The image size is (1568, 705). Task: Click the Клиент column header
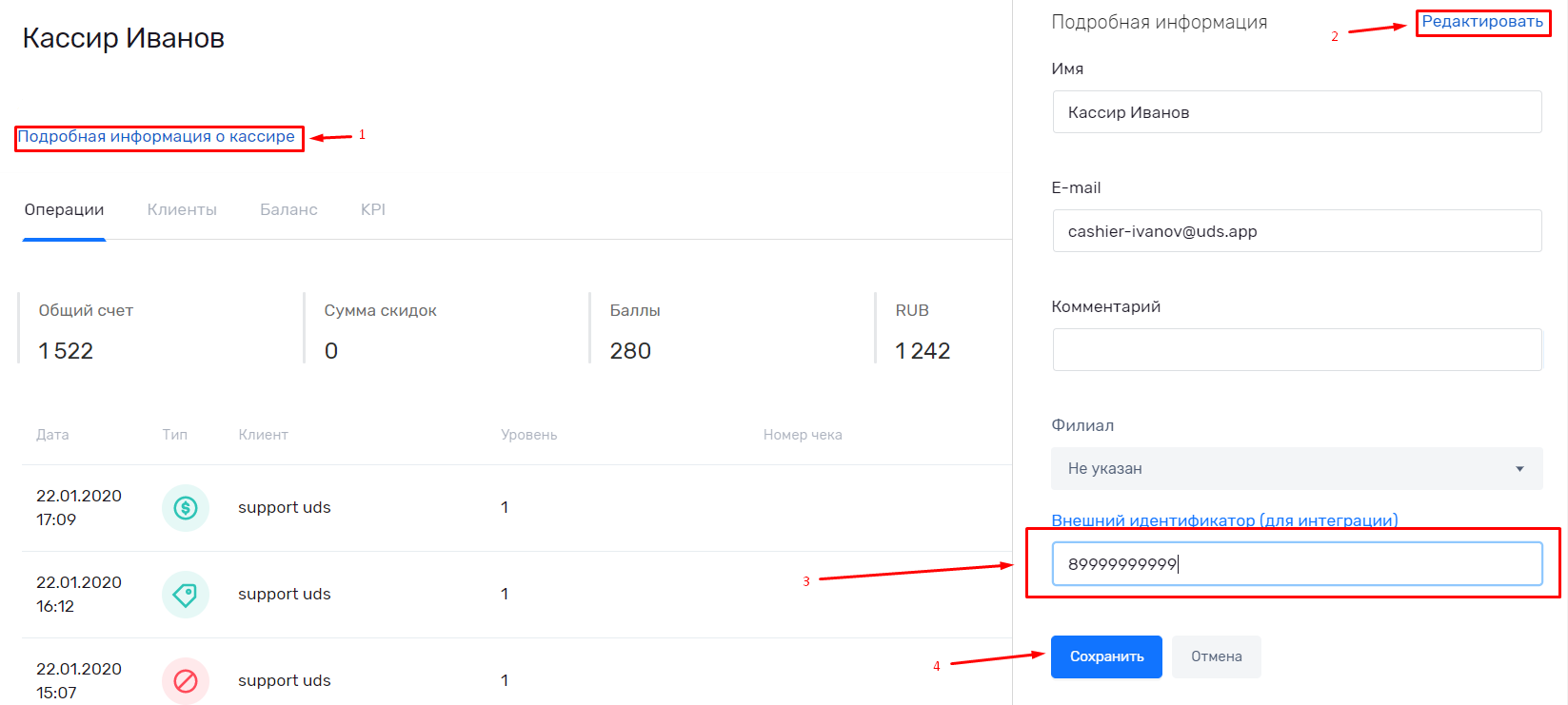[x=263, y=435]
